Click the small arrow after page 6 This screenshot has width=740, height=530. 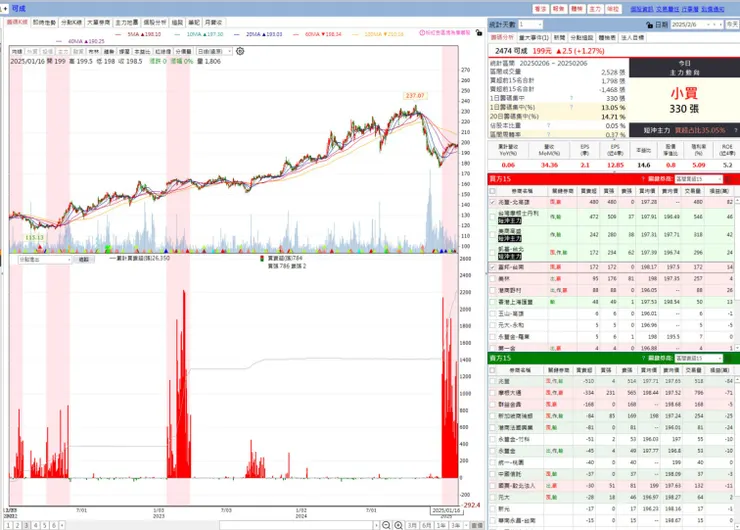[62, 525]
